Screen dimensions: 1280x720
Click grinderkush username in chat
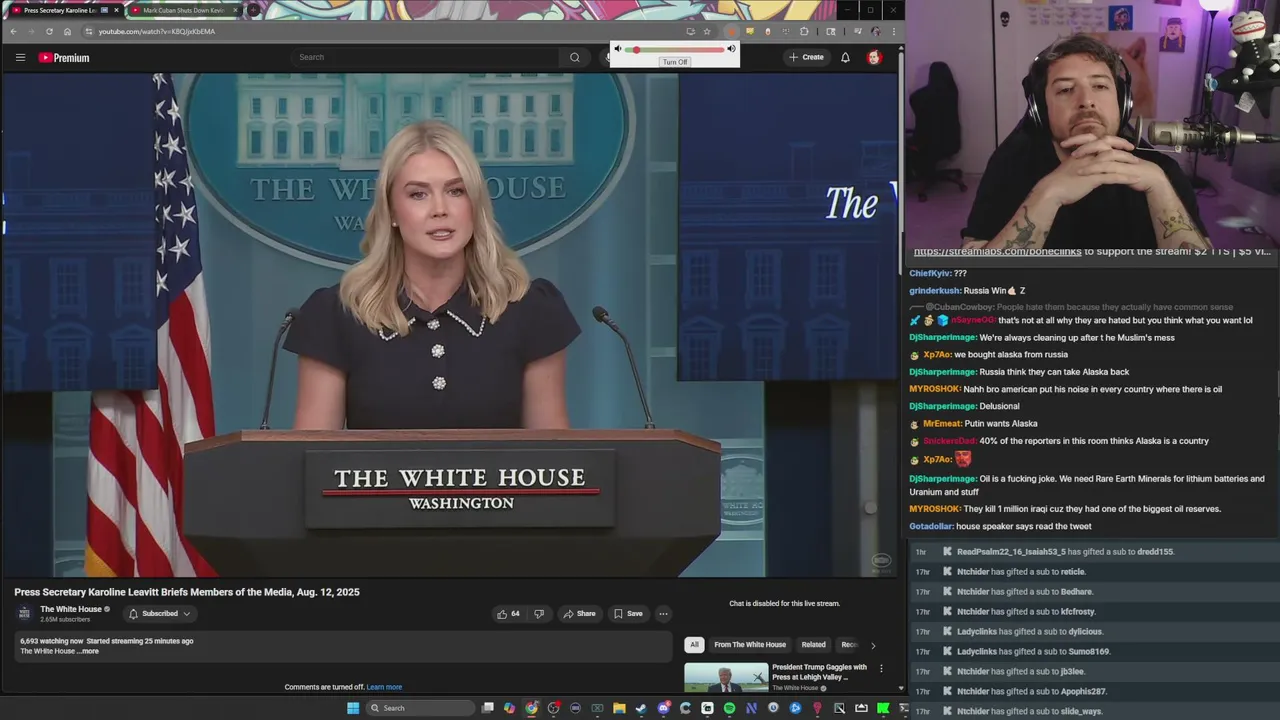tap(935, 290)
